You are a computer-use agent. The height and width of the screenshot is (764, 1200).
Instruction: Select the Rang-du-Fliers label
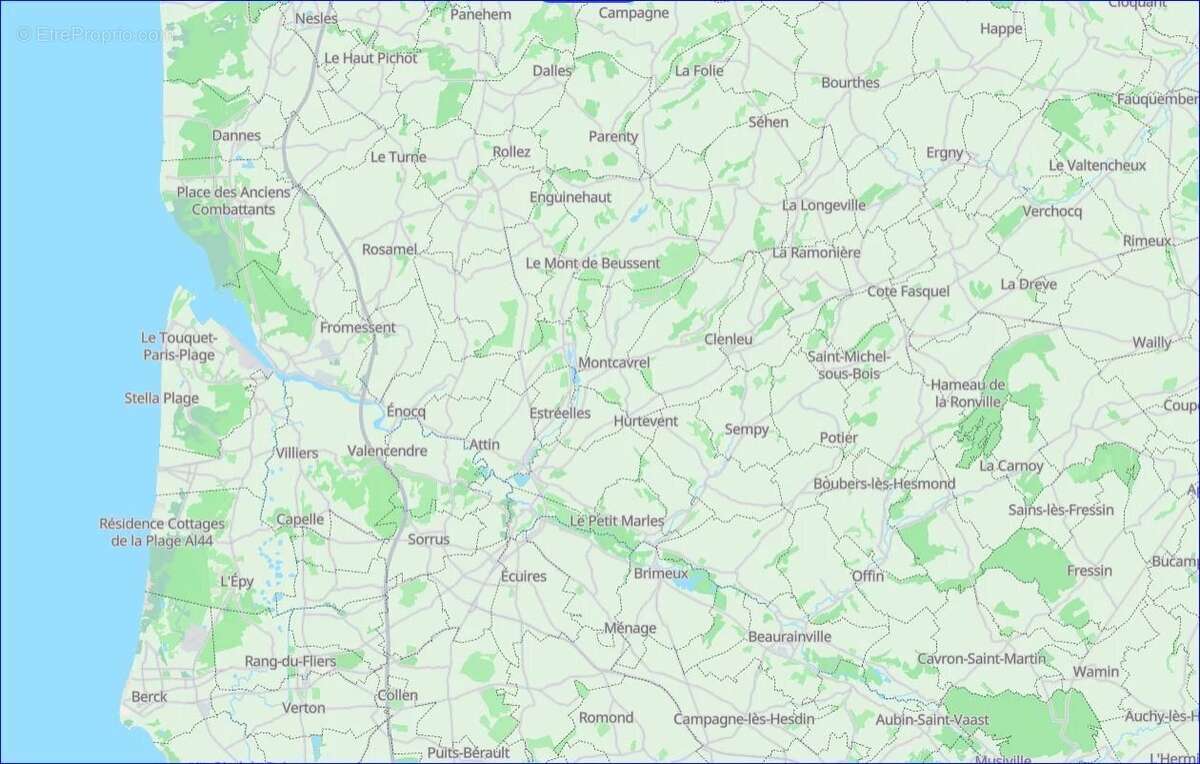coord(290,661)
